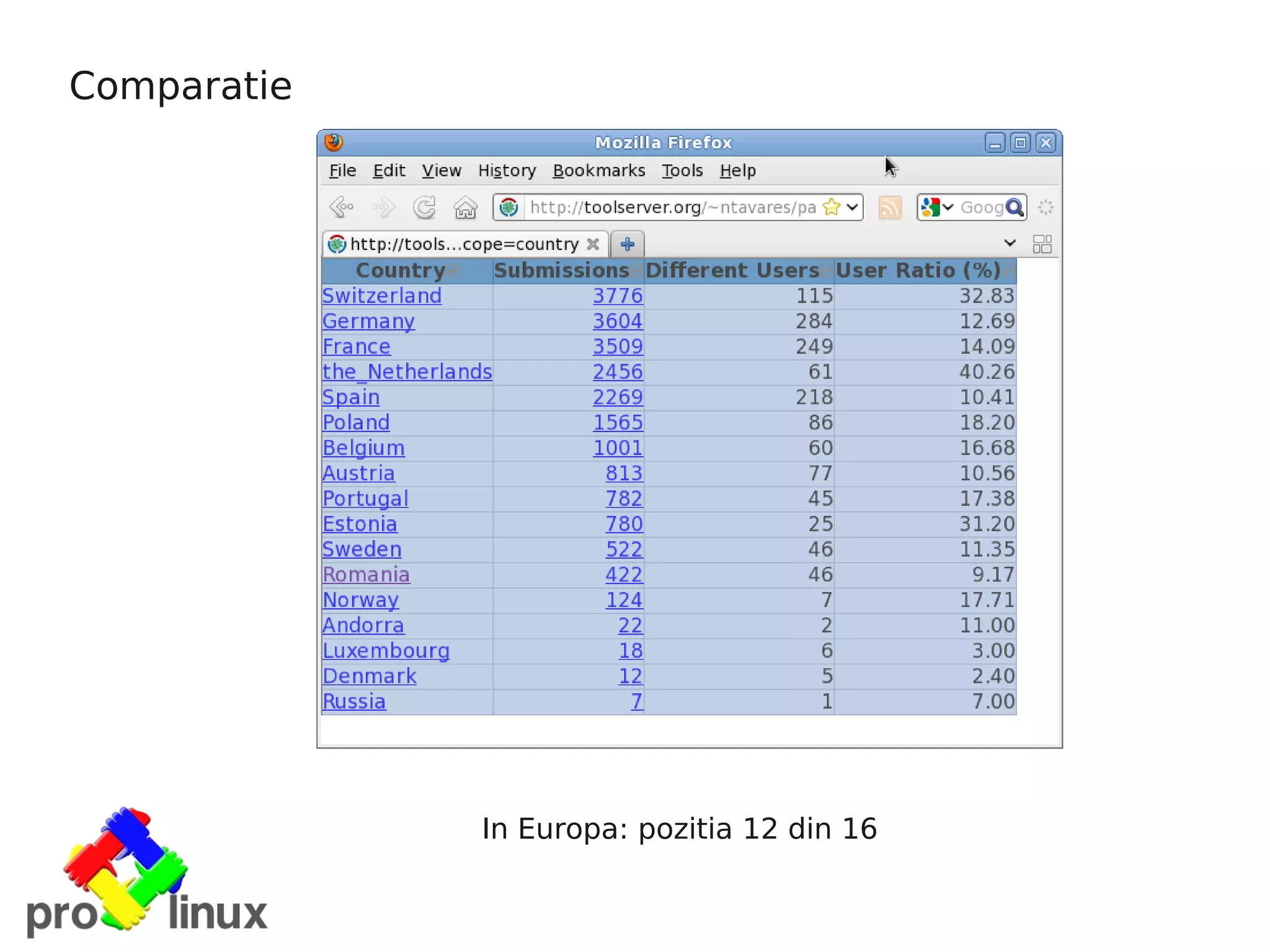
Task: Open the Poland link
Action: (x=356, y=423)
